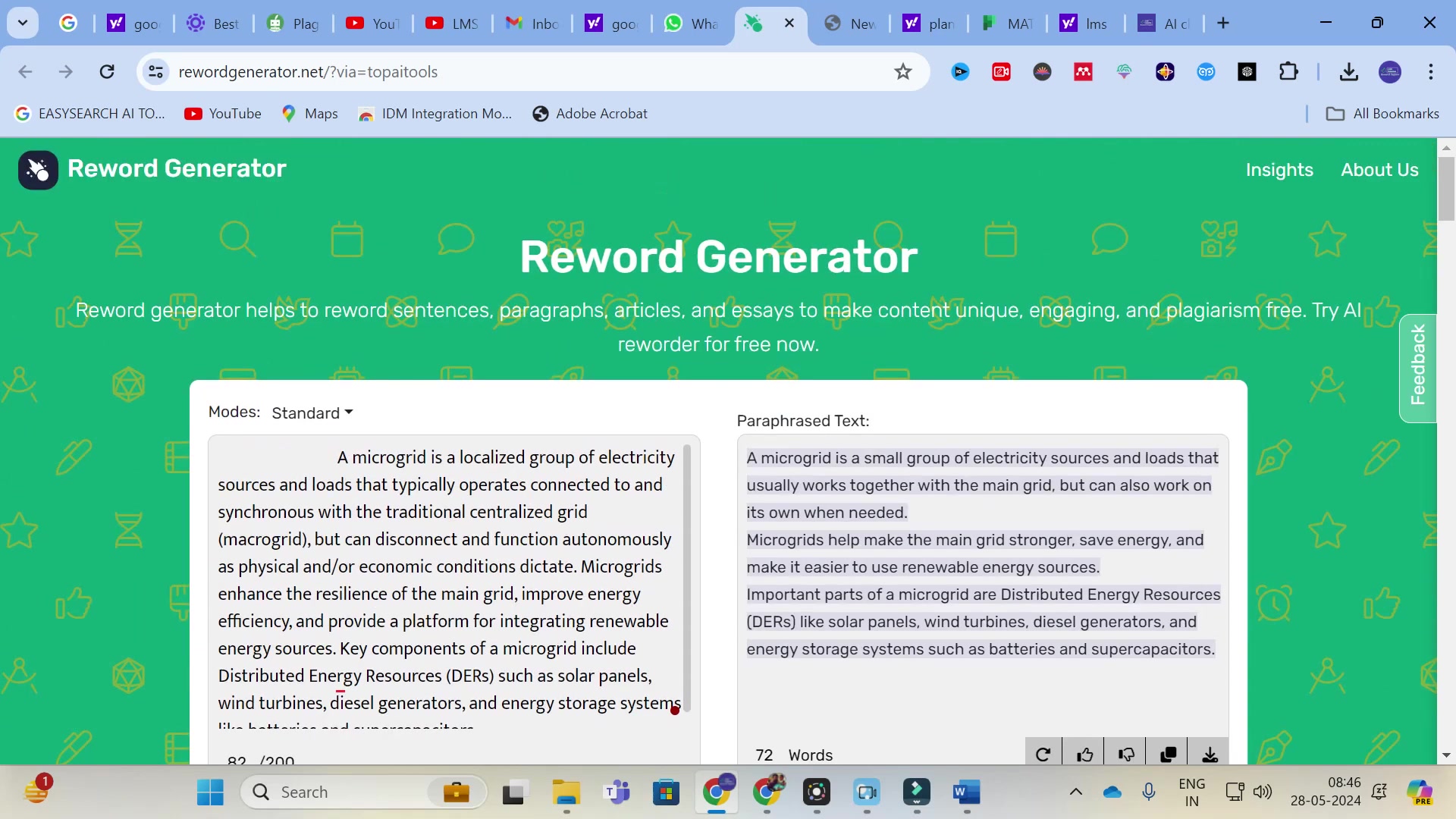Switch to the WhatsApp tab
The image size is (1456, 819).
point(691,24)
